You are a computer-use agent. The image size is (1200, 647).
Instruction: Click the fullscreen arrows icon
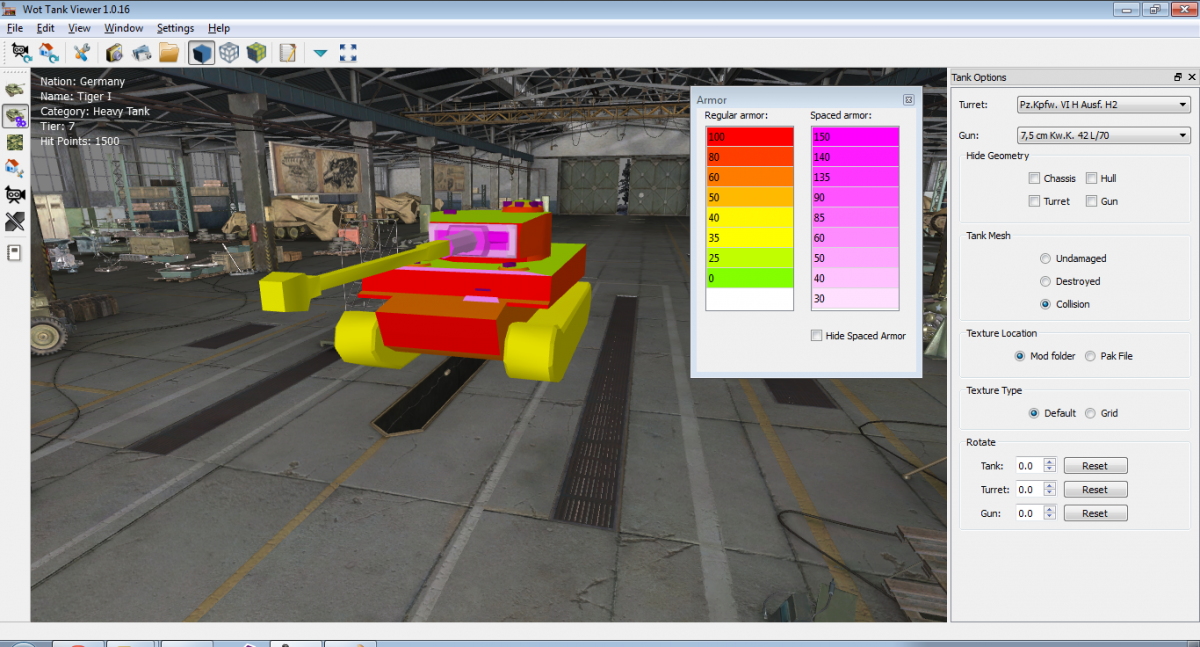click(x=348, y=52)
